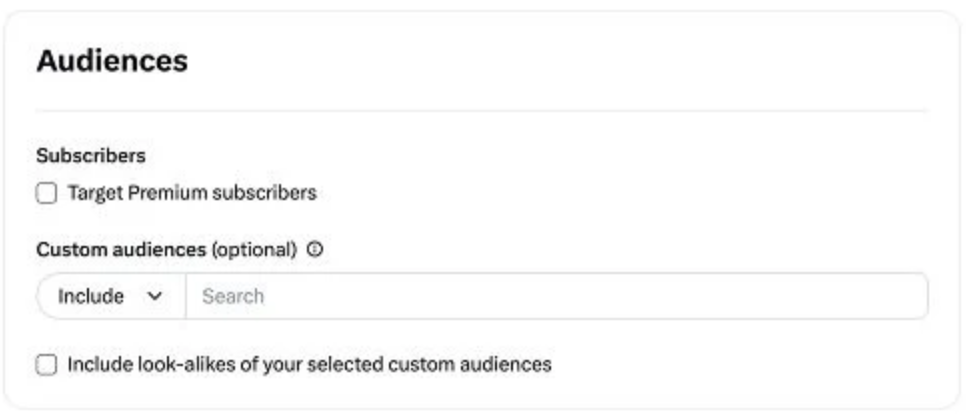The image size is (966, 418).
Task: Click the Audiences section heading
Action: click(112, 61)
